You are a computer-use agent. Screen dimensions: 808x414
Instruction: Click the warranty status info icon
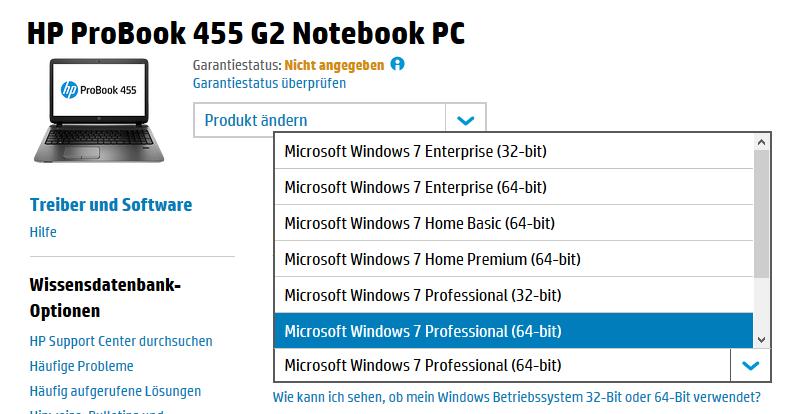[397, 64]
